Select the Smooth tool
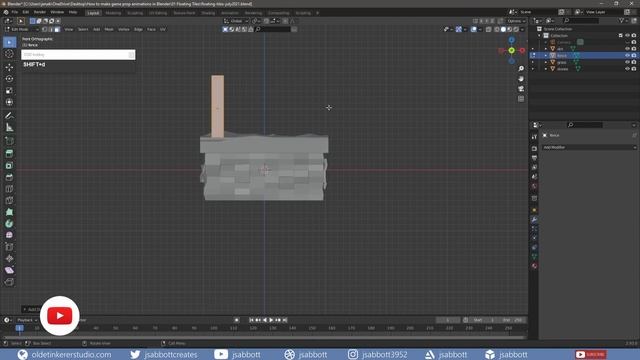Screen dimensions: 640x360 click(x=9, y=235)
